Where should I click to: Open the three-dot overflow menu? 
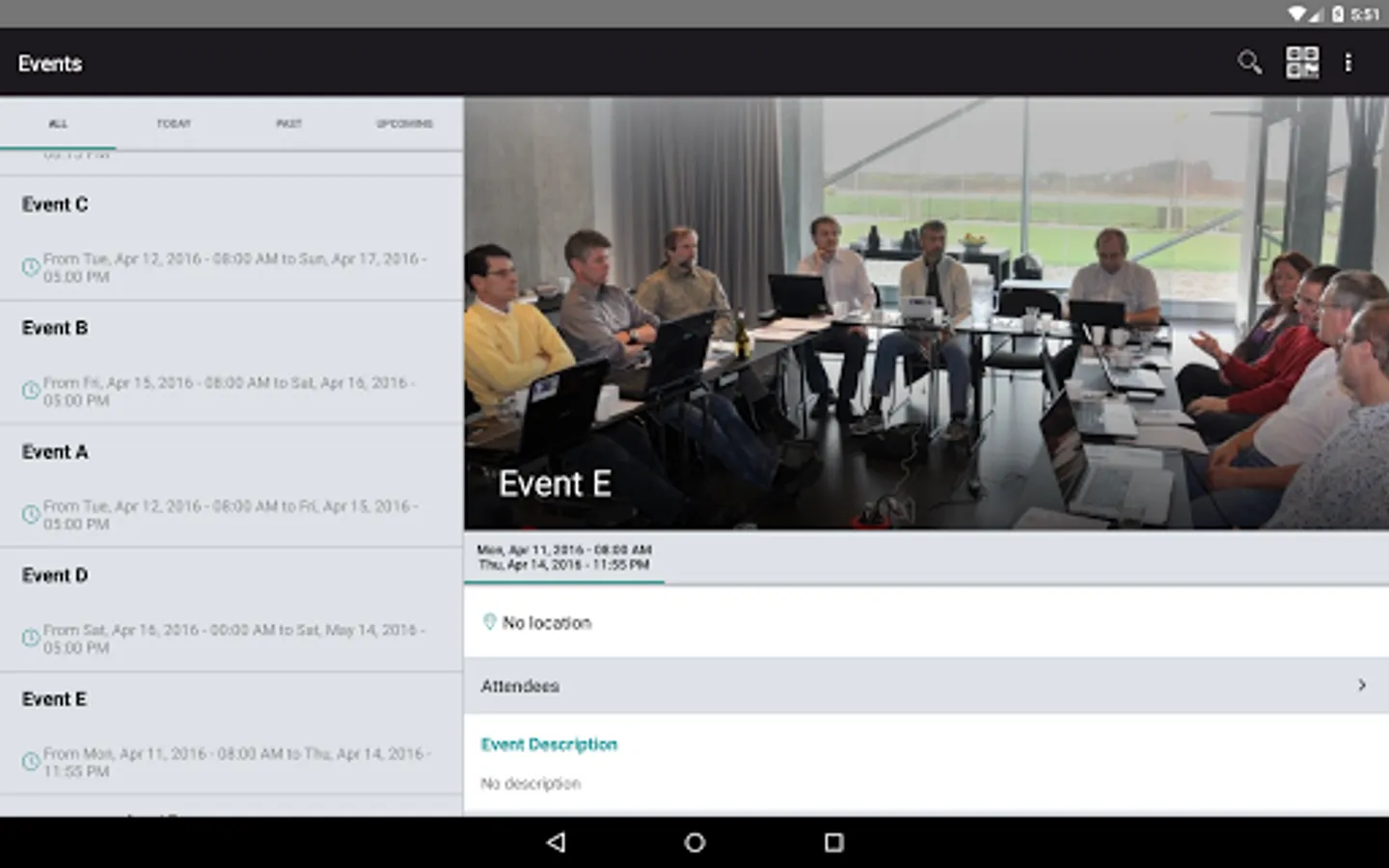(x=1348, y=63)
